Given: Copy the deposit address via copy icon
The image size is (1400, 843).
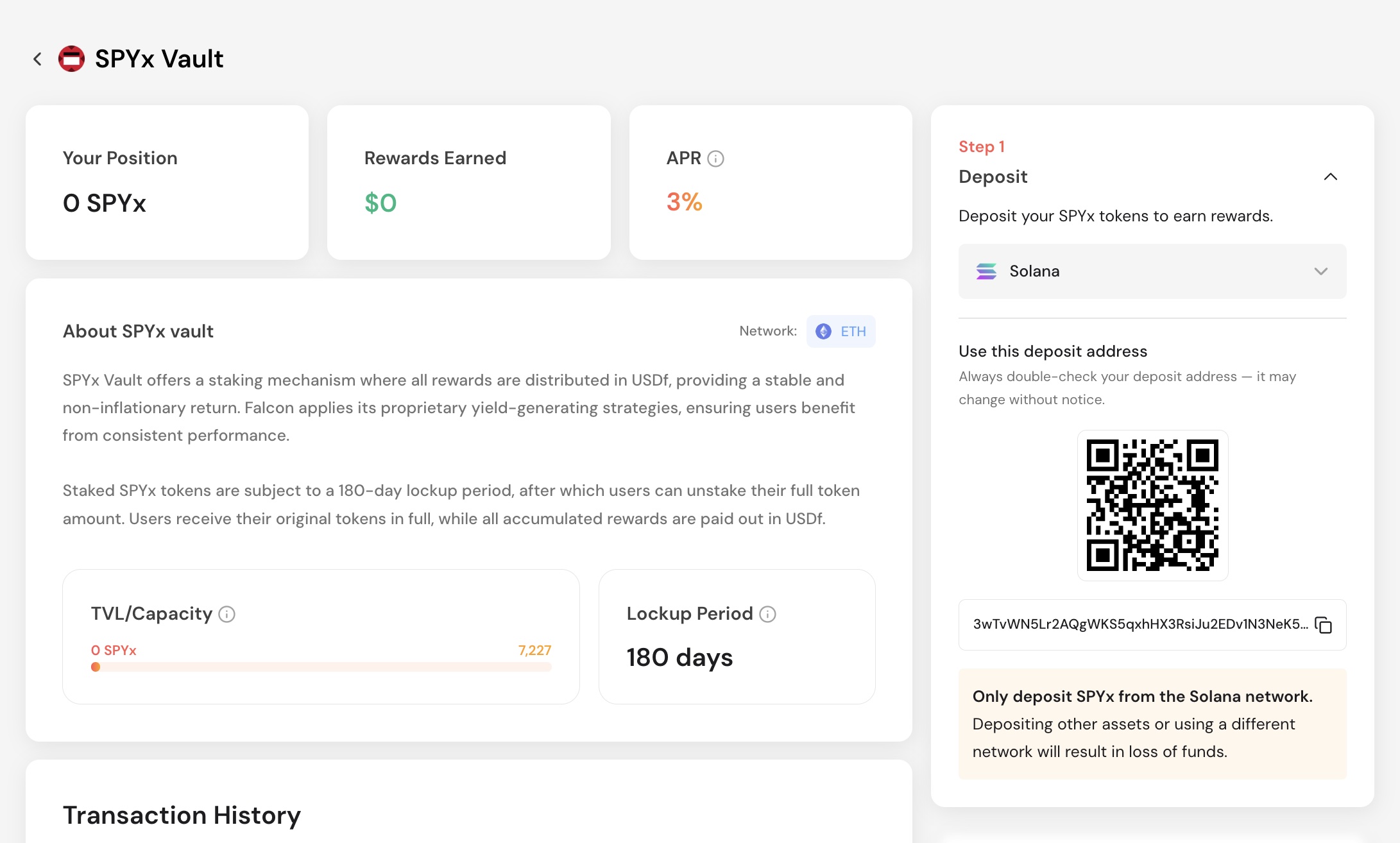Looking at the screenshot, I should (x=1323, y=625).
